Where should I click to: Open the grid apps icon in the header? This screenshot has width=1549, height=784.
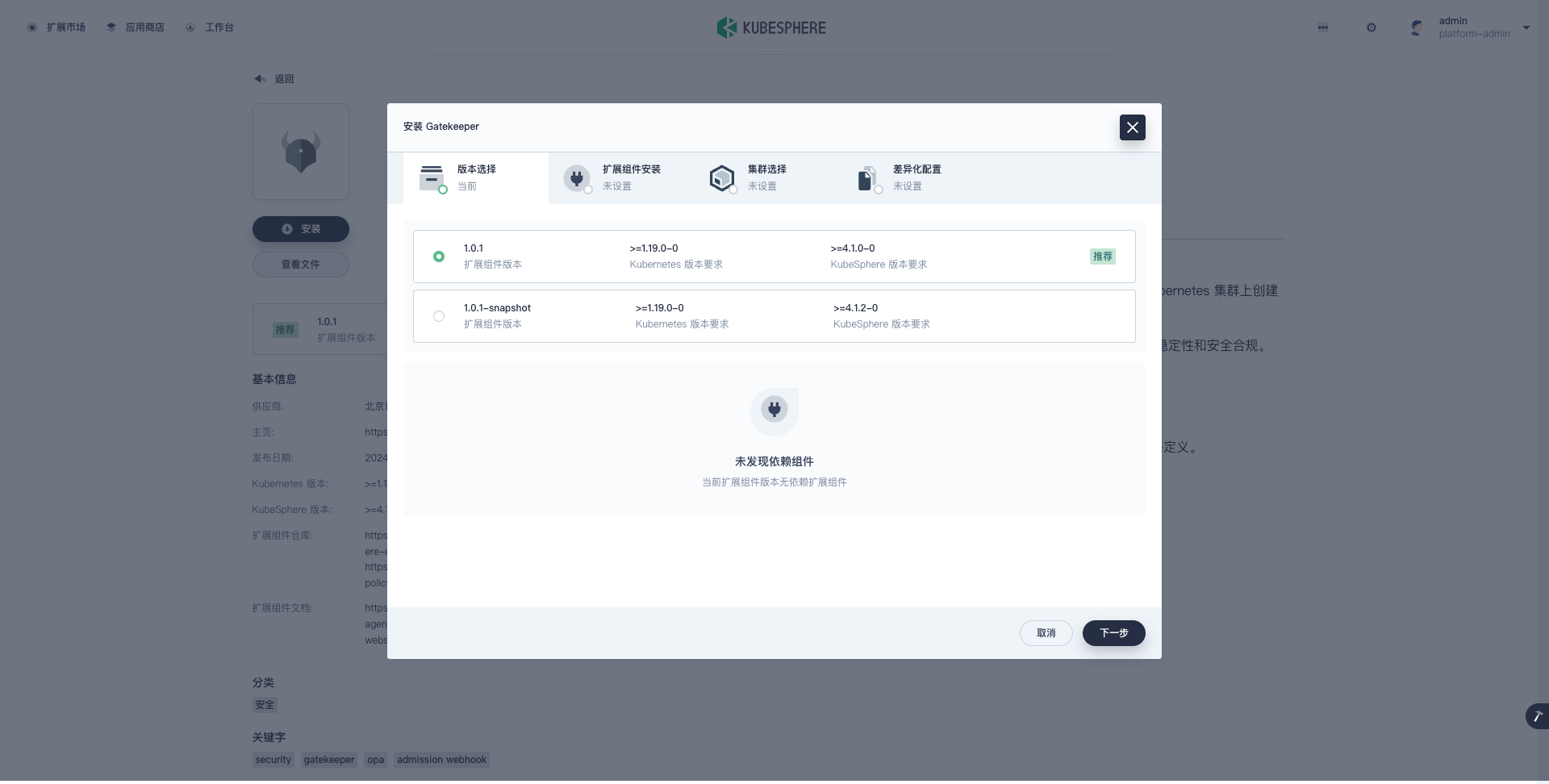click(1323, 27)
